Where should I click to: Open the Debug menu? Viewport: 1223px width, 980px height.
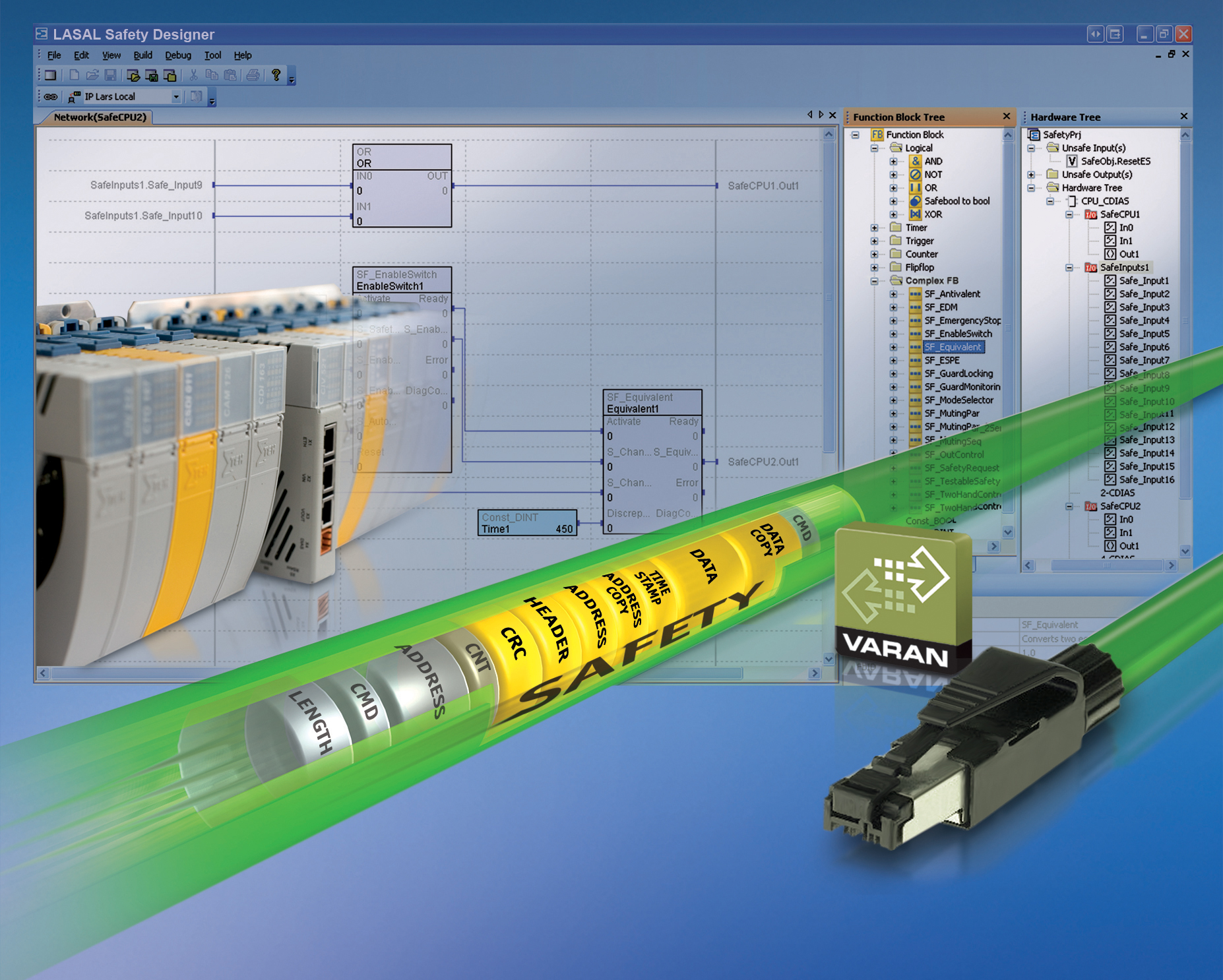(177, 55)
